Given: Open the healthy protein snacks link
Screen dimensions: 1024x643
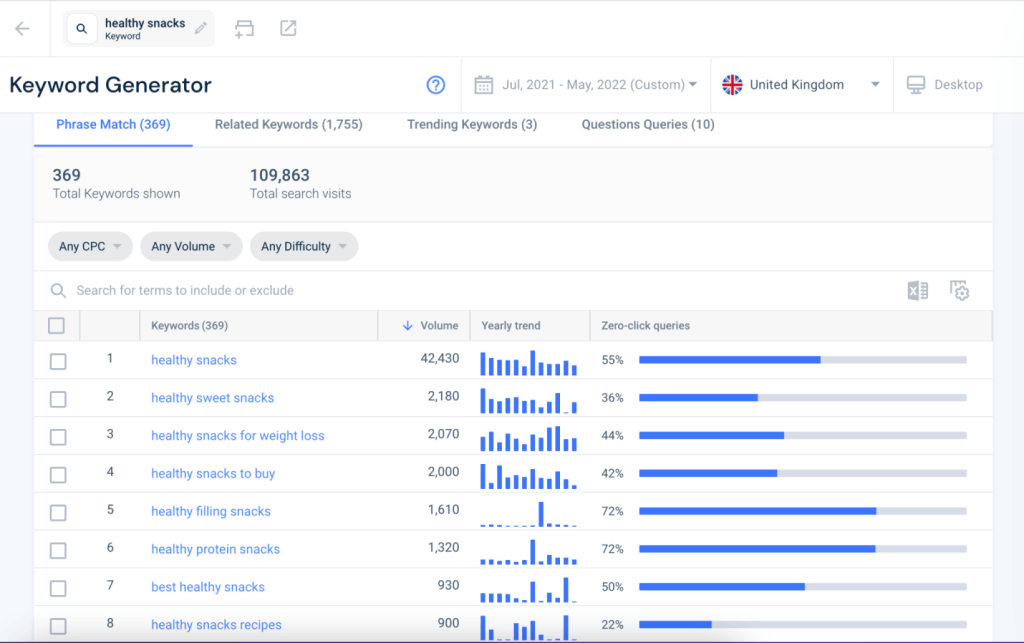Looking at the screenshot, I should 216,549.
